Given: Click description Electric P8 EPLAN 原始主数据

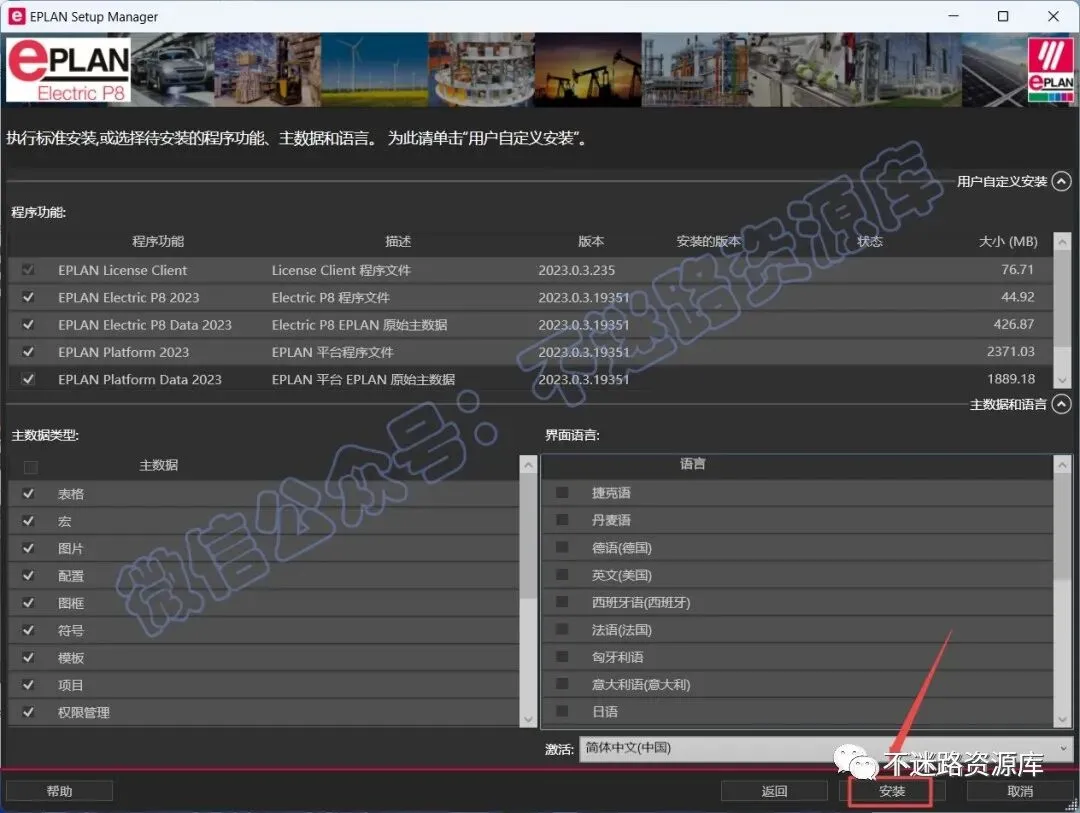Looking at the screenshot, I should pyautogui.click(x=360, y=325).
